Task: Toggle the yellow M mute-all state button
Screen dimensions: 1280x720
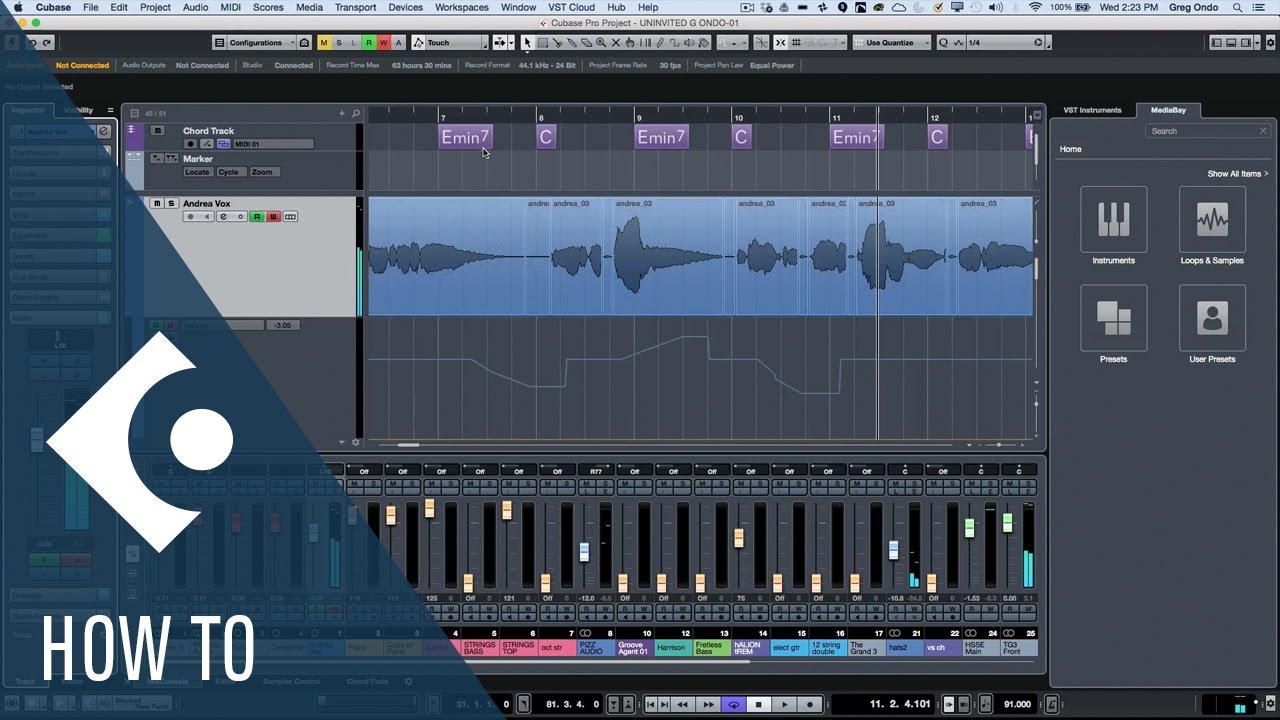Action: [x=324, y=43]
